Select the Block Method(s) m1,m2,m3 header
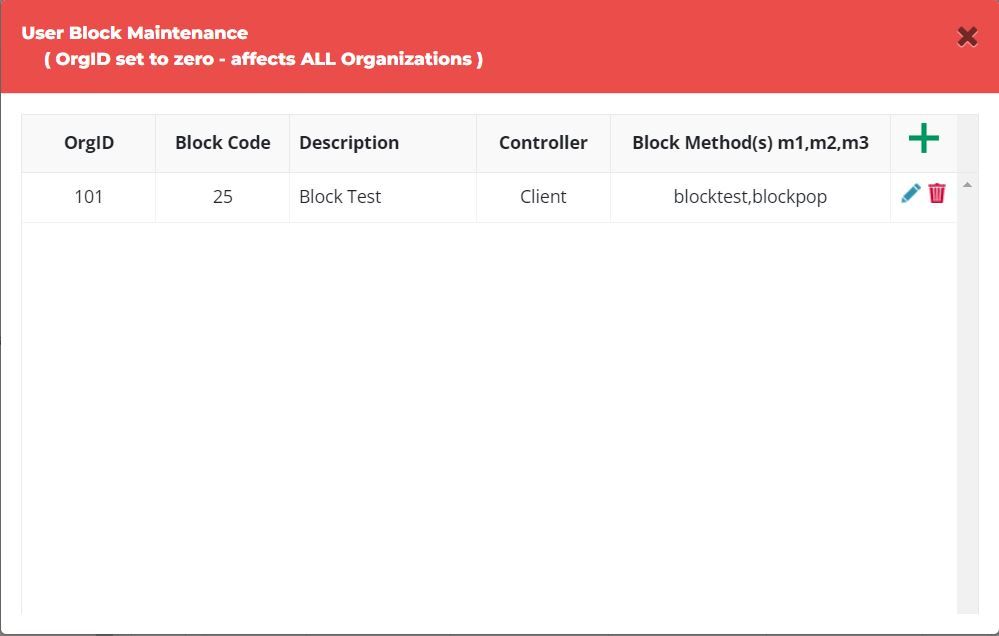 750,143
